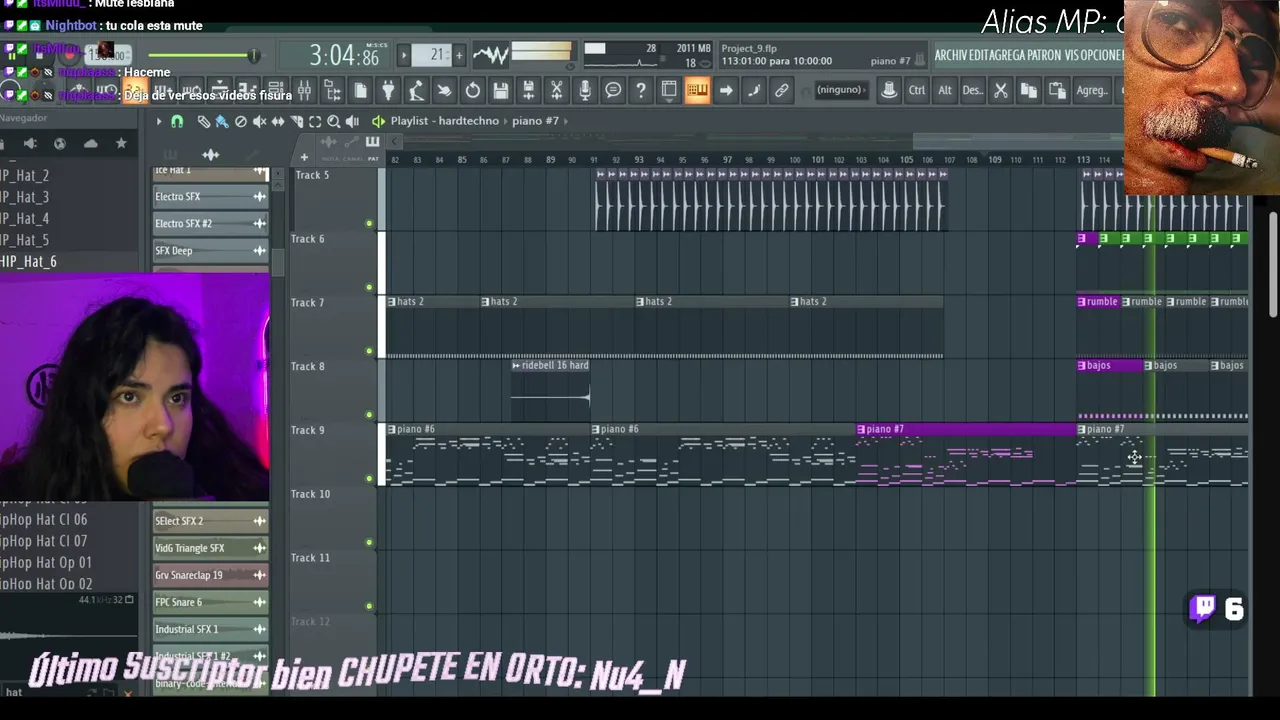Save the project with the floppy disk icon
The height and width of the screenshot is (720, 1280).
(500, 91)
